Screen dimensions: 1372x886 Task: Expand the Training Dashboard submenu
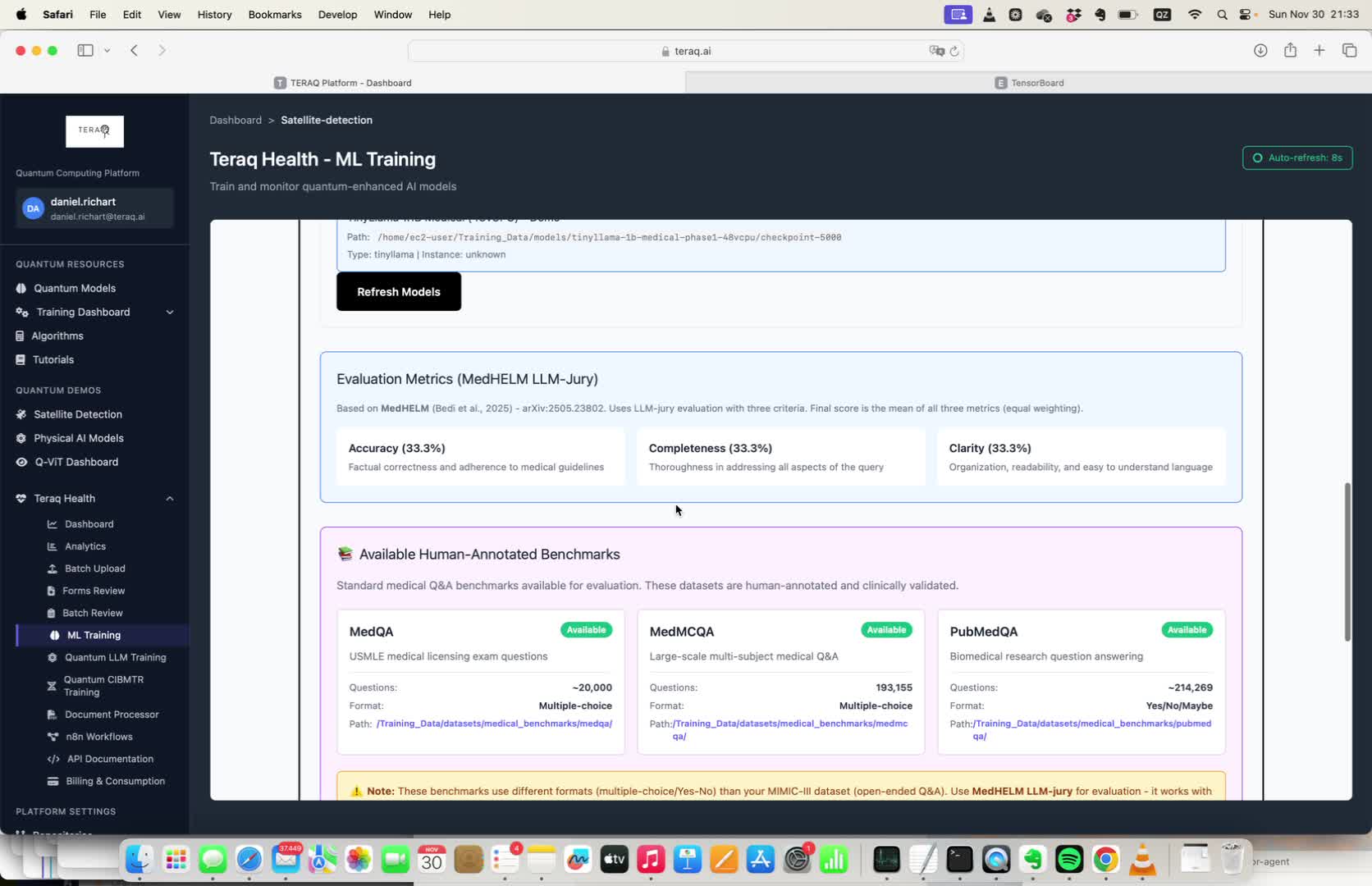pyautogui.click(x=170, y=313)
